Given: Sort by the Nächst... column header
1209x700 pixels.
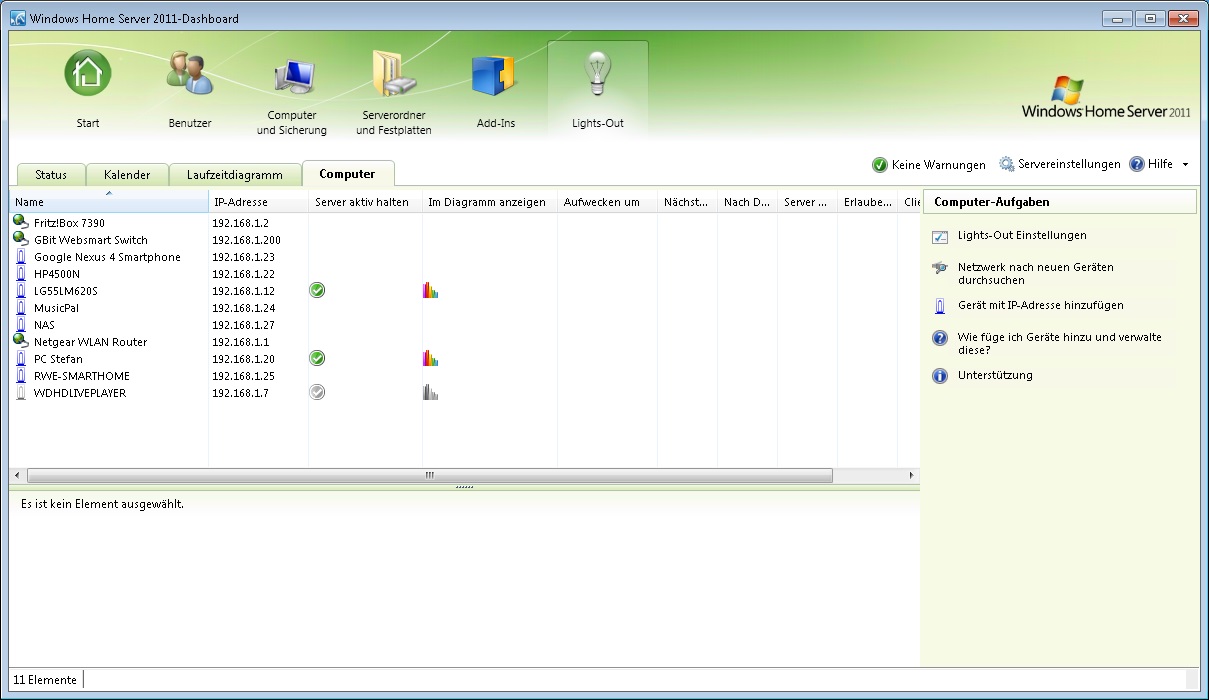Looking at the screenshot, I should tap(687, 202).
